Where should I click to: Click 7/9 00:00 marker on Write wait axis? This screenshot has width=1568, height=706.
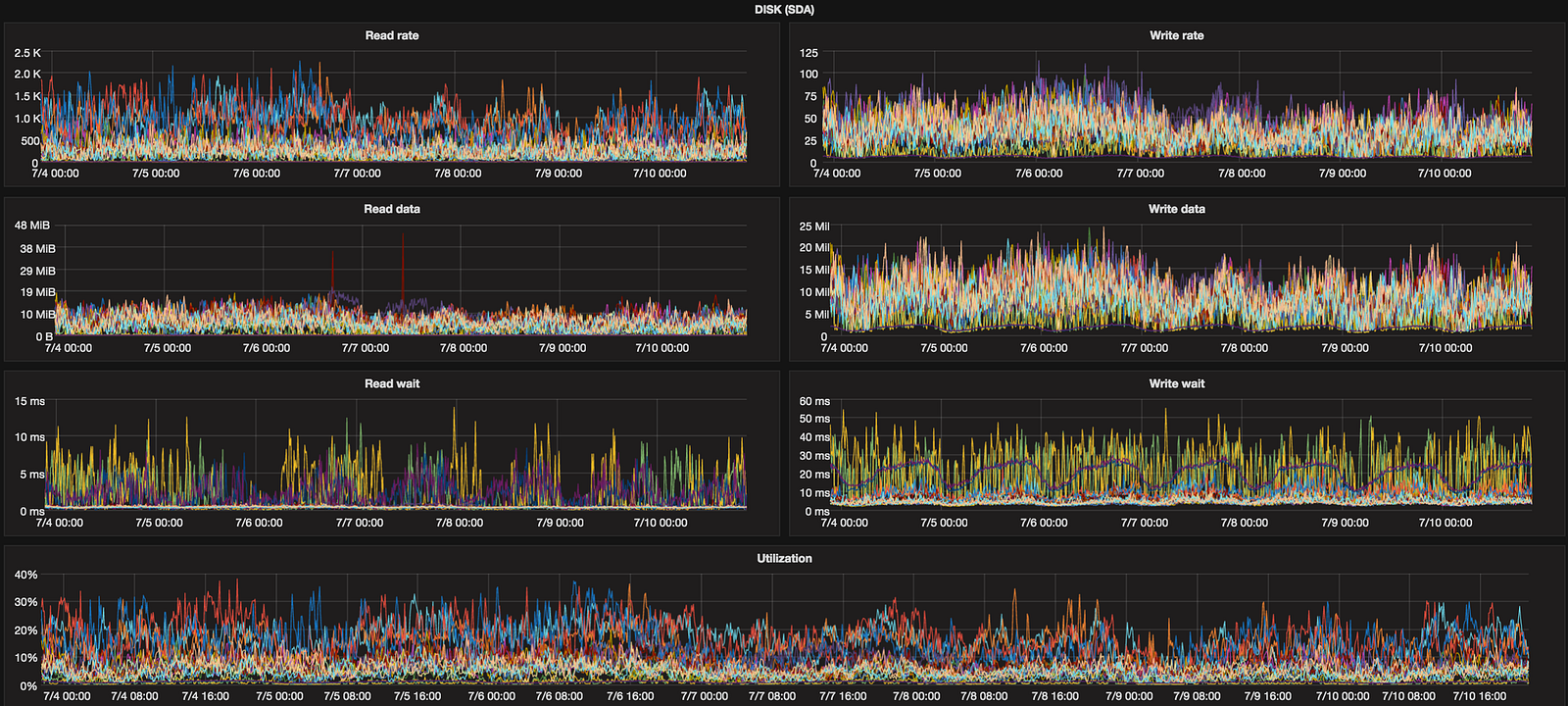point(1345,523)
